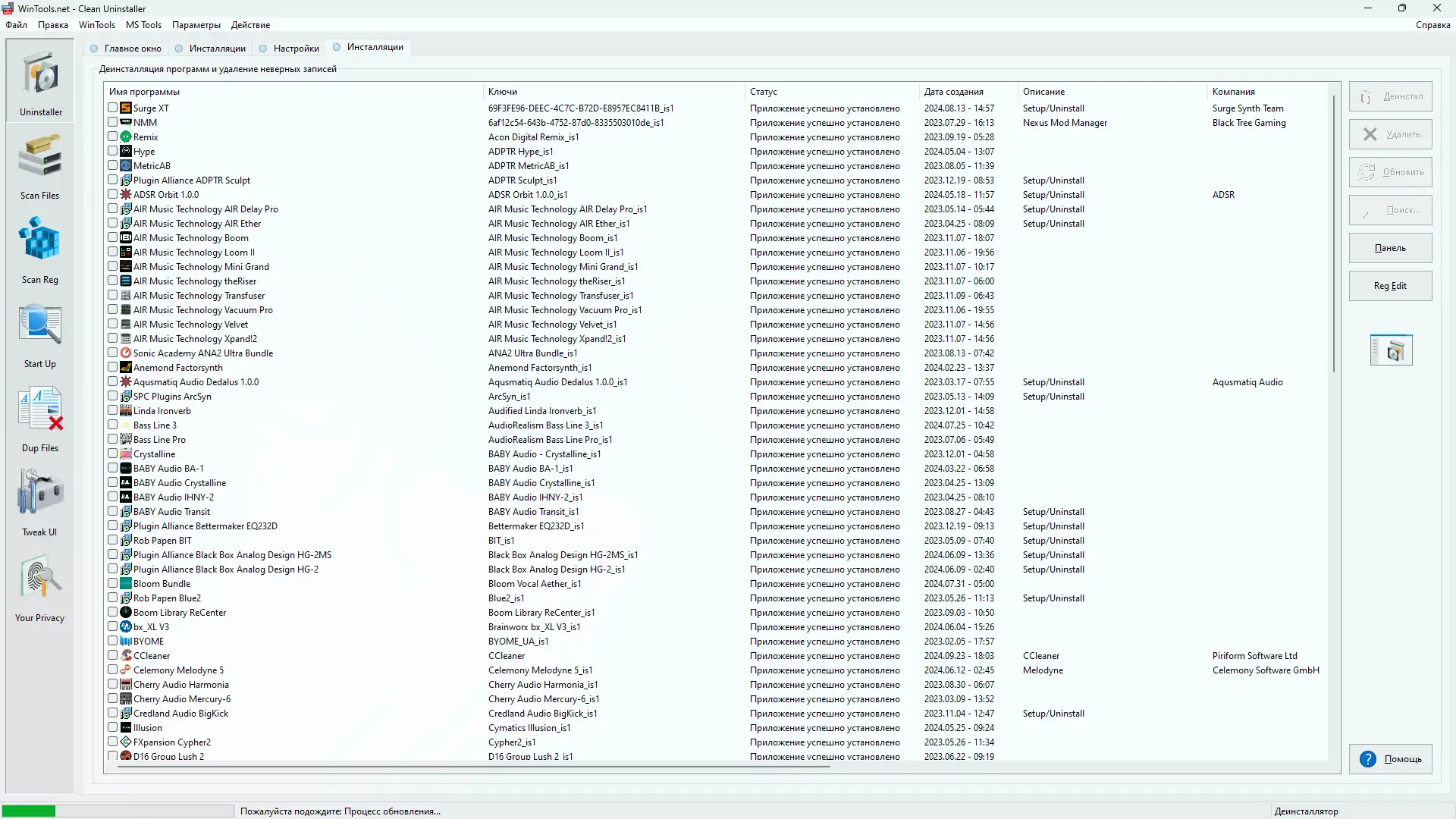Tick the checkbox beside Bass Line Pro
This screenshot has width=1456, height=819.
point(113,440)
